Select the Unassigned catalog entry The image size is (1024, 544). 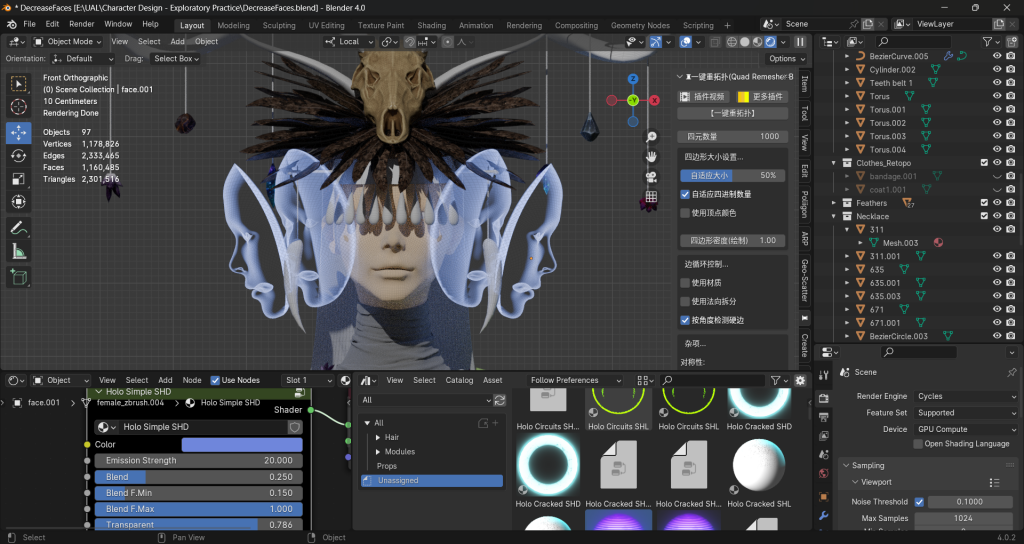[432, 480]
